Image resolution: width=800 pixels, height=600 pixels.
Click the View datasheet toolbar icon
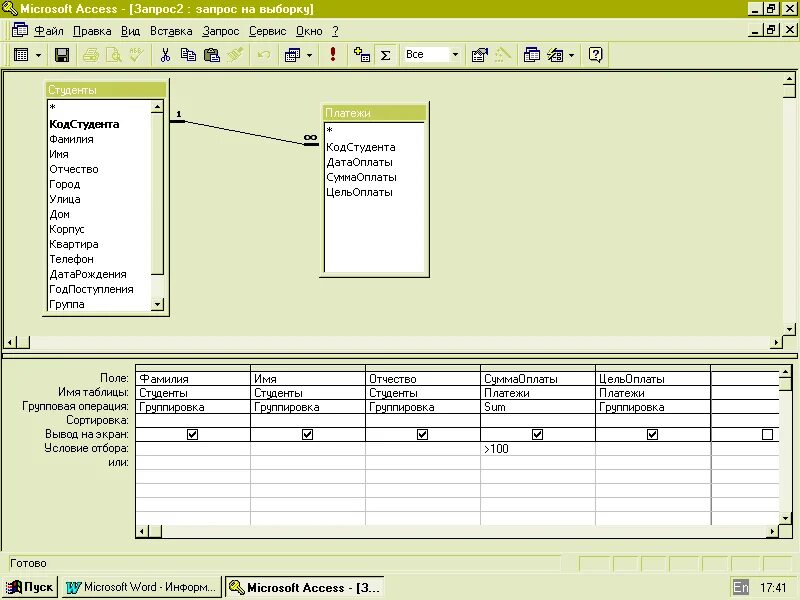tap(21, 55)
